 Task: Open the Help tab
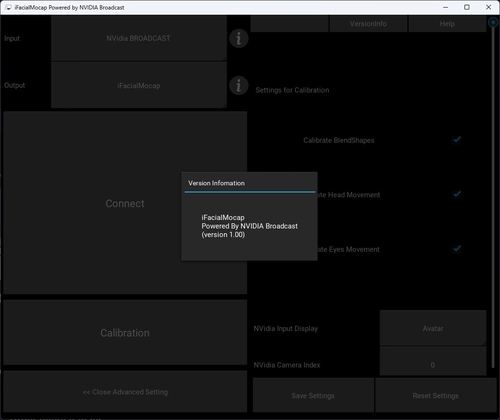[447, 24]
